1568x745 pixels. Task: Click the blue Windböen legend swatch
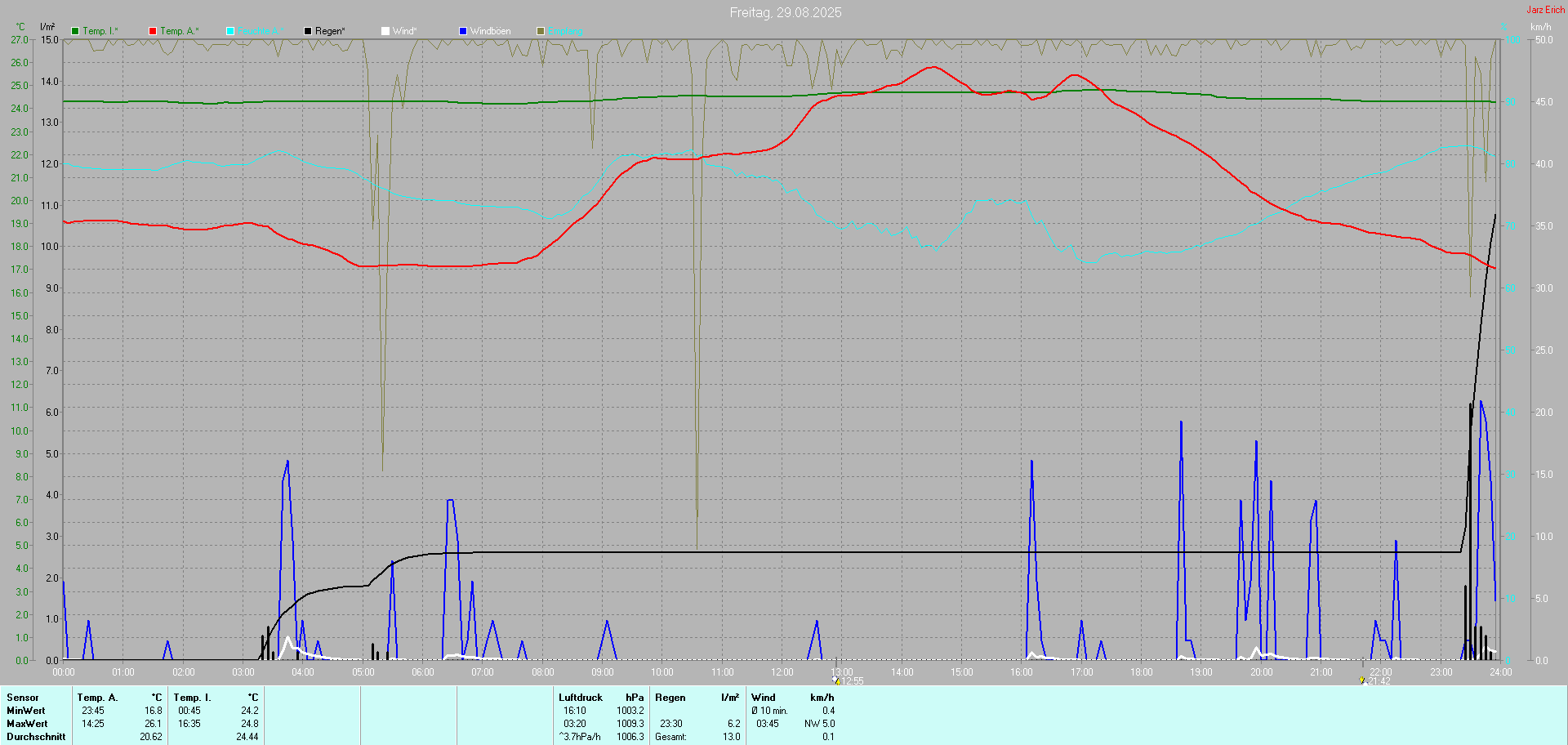tap(463, 31)
